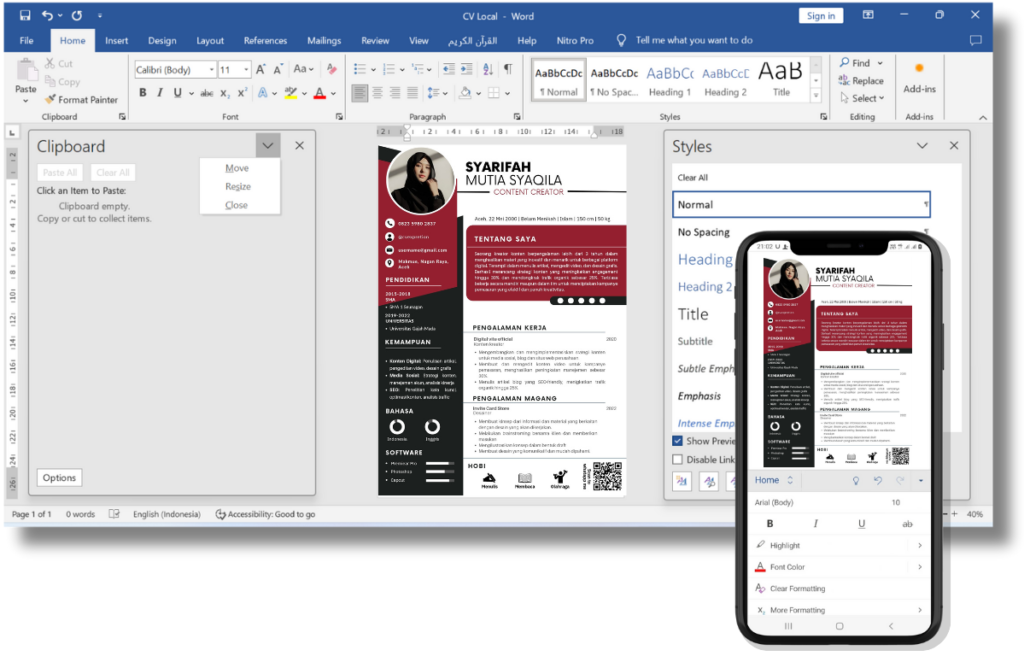The height and width of the screenshot is (656, 1024).
Task: Expand the Styles gallery More arrow
Action: (816, 96)
